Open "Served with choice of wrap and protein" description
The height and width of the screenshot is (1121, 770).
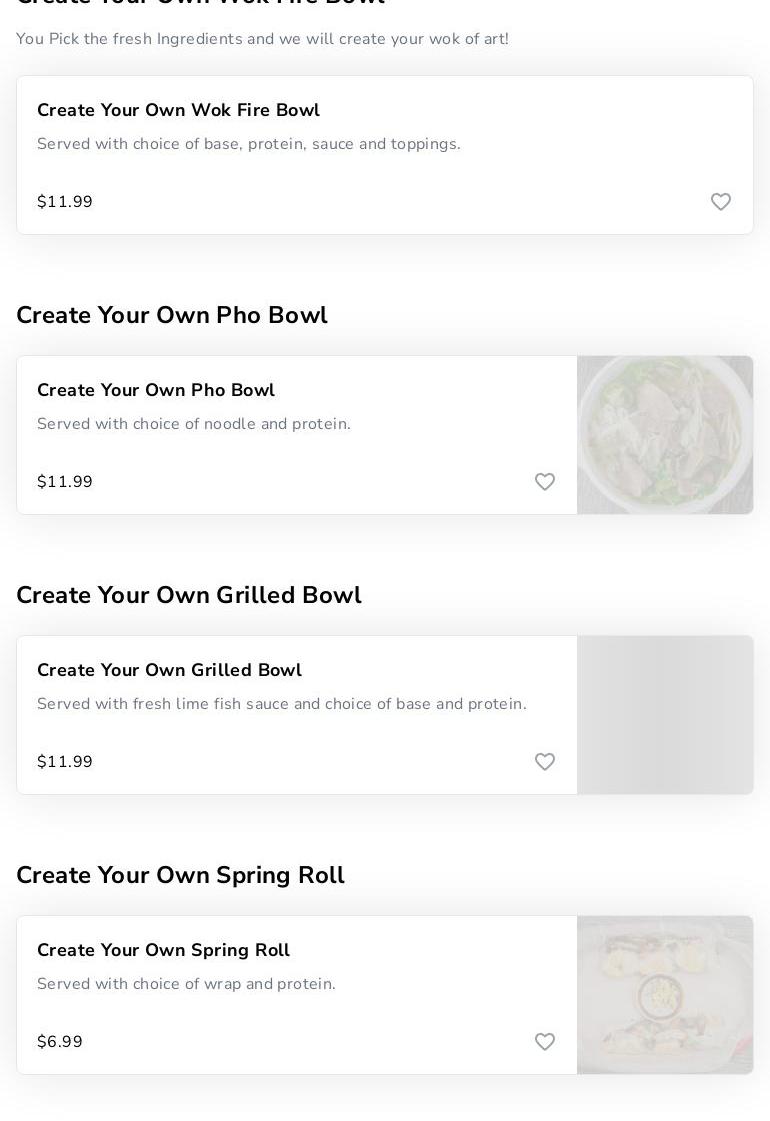(x=186, y=984)
